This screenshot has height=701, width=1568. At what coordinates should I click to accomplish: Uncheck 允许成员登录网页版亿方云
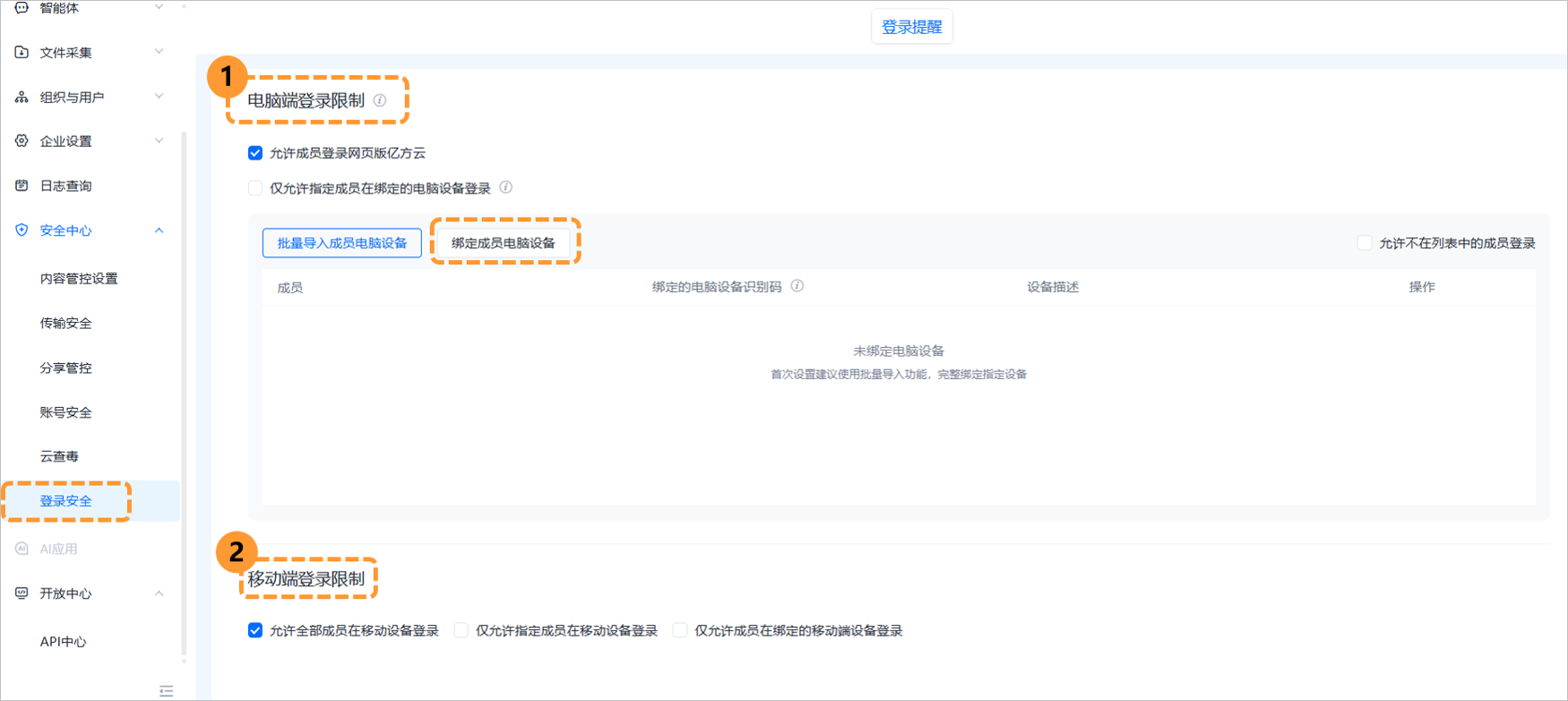[255, 153]
